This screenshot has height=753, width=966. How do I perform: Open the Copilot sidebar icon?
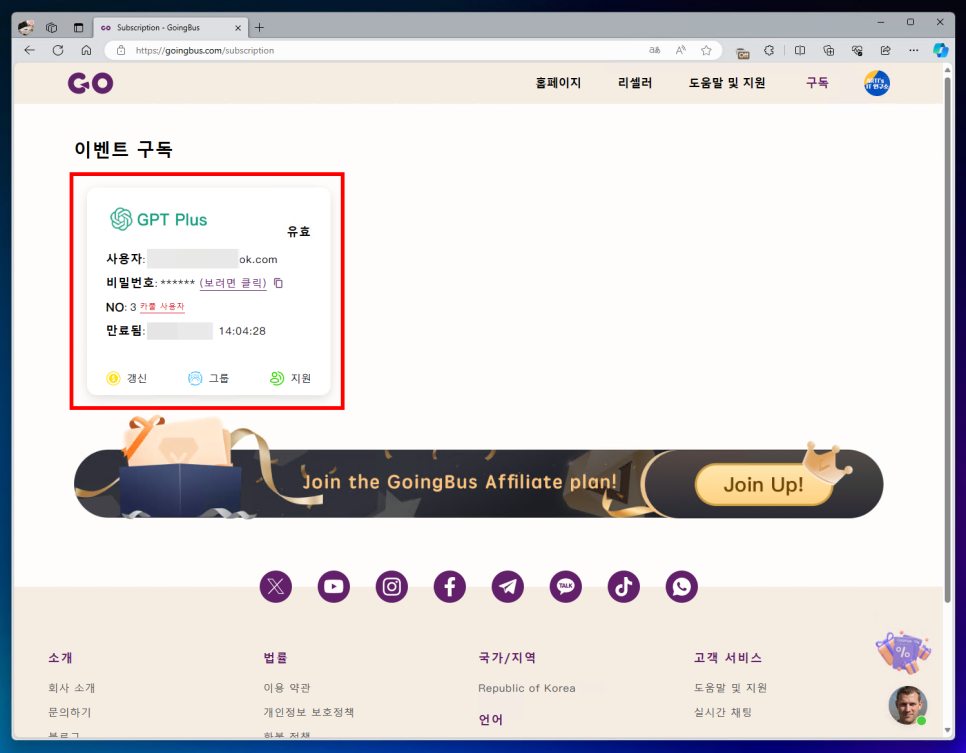(940, 51)
